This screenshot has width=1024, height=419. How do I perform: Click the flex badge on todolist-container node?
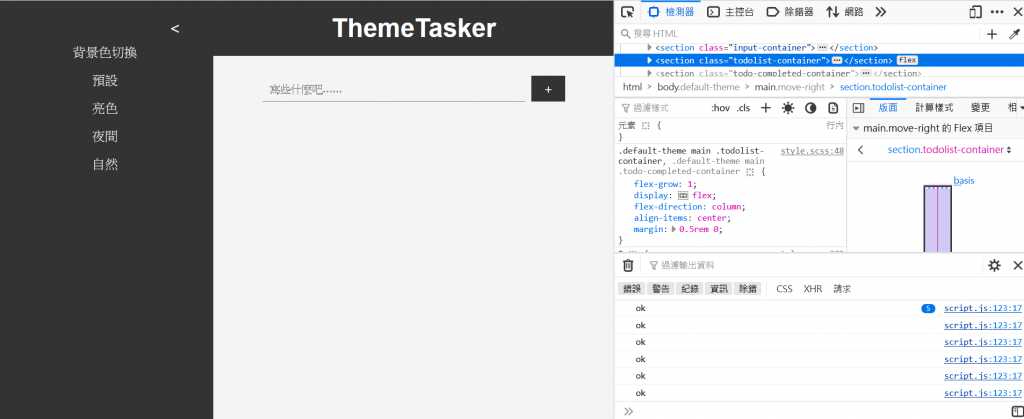click(907, 60)
